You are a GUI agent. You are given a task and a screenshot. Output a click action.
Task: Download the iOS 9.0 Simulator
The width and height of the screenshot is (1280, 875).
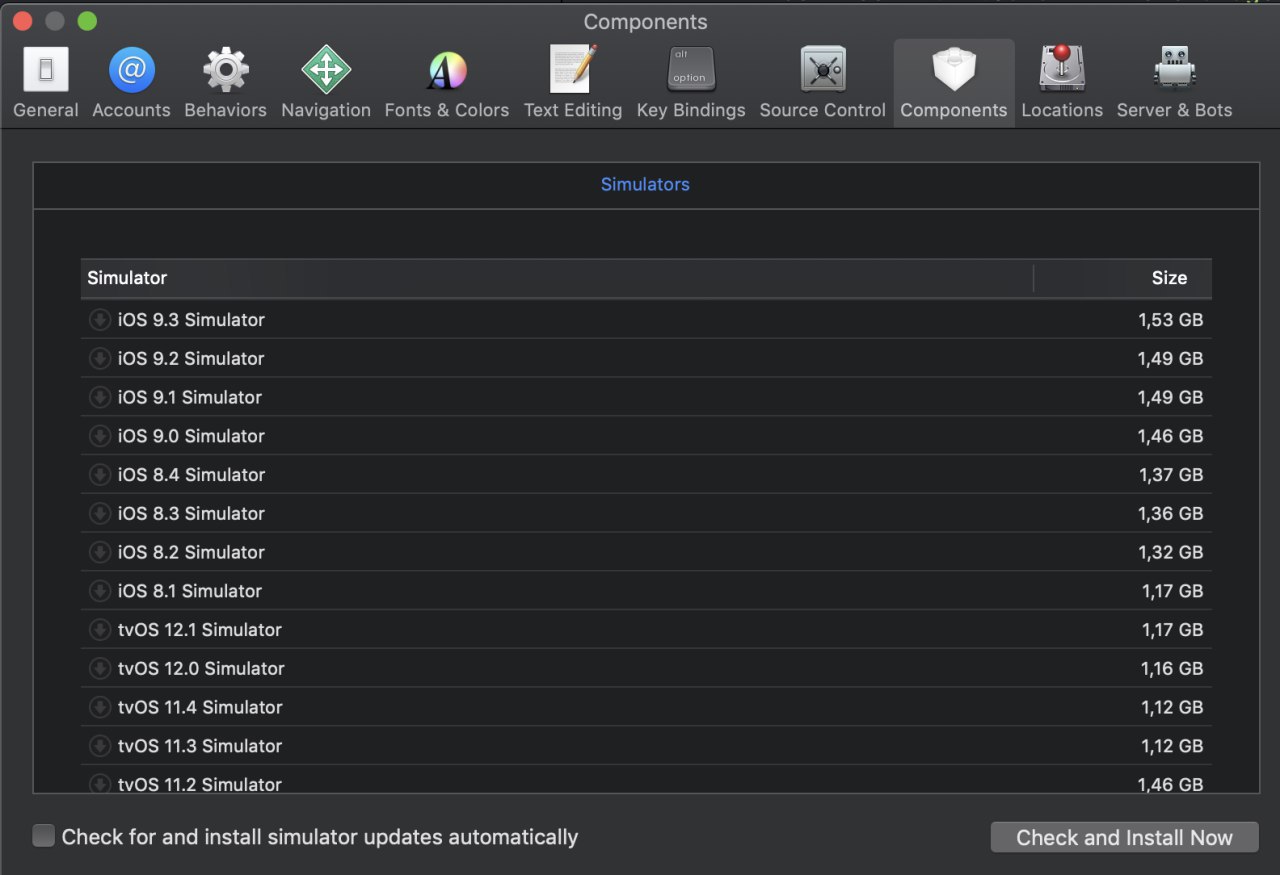click(99, 436)
